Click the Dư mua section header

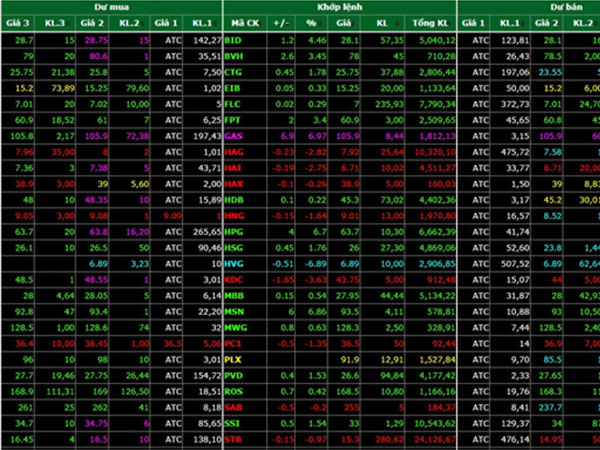tap(112, 7)
